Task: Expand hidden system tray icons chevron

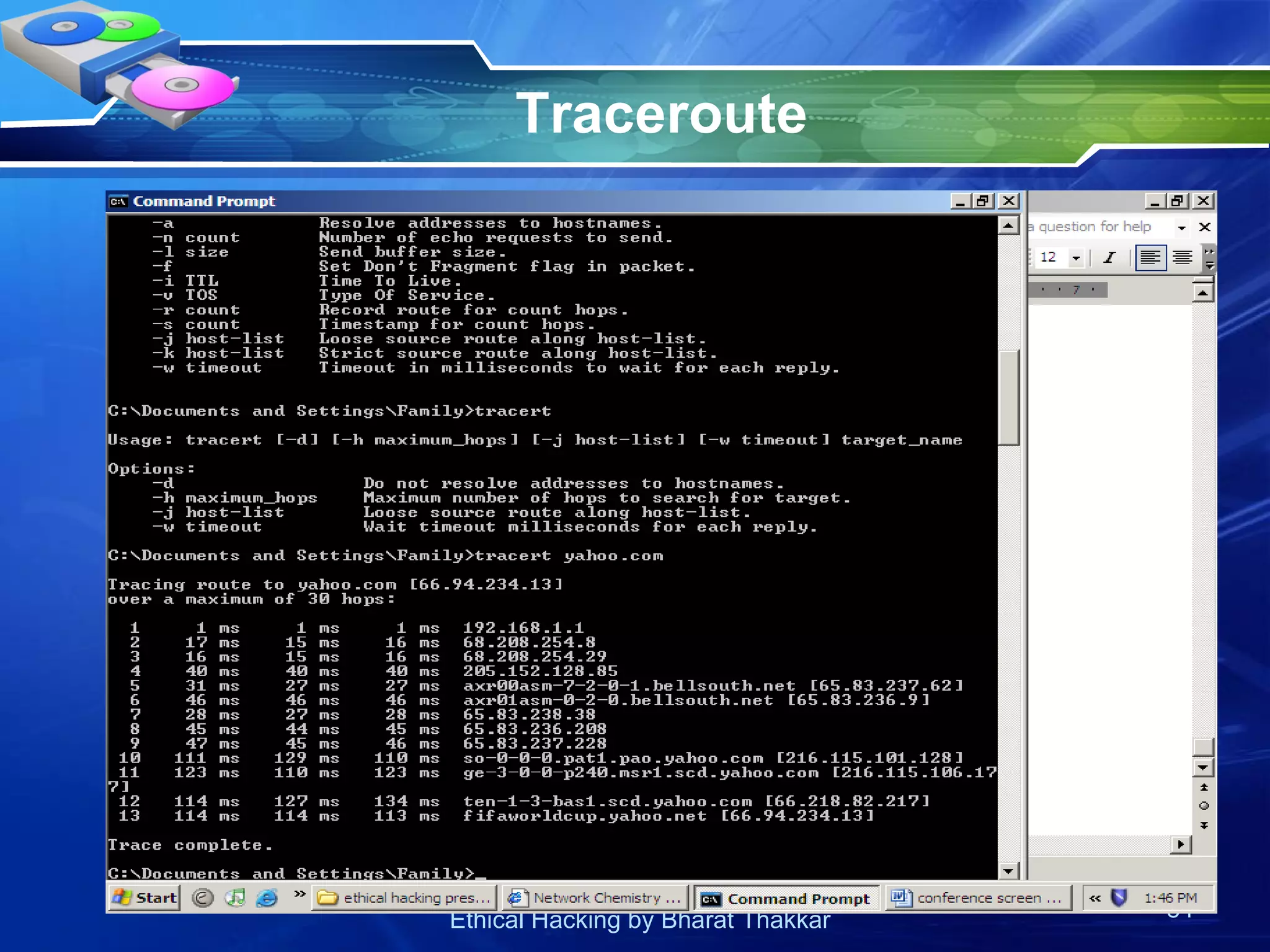Action: click(x=1096, y=897)
